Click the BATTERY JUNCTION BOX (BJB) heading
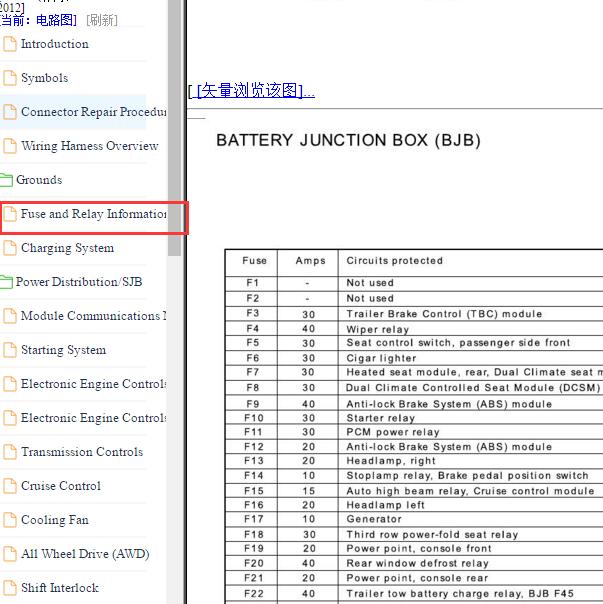Screen dimensions: 603x604 (x=348, y=140)
